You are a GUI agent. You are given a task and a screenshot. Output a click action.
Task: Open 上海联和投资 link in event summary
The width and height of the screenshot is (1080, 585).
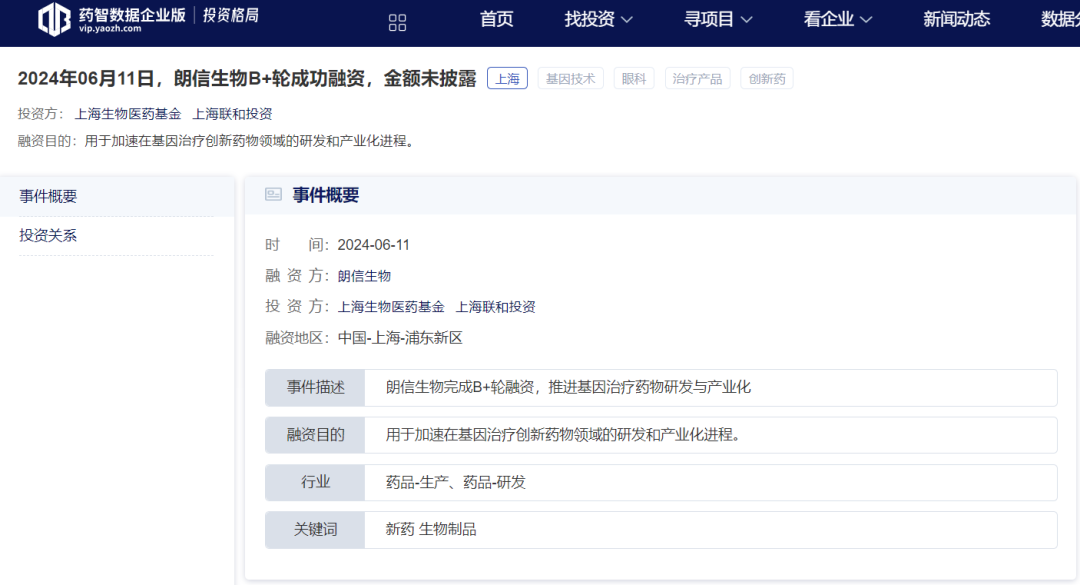click(495, 307)
